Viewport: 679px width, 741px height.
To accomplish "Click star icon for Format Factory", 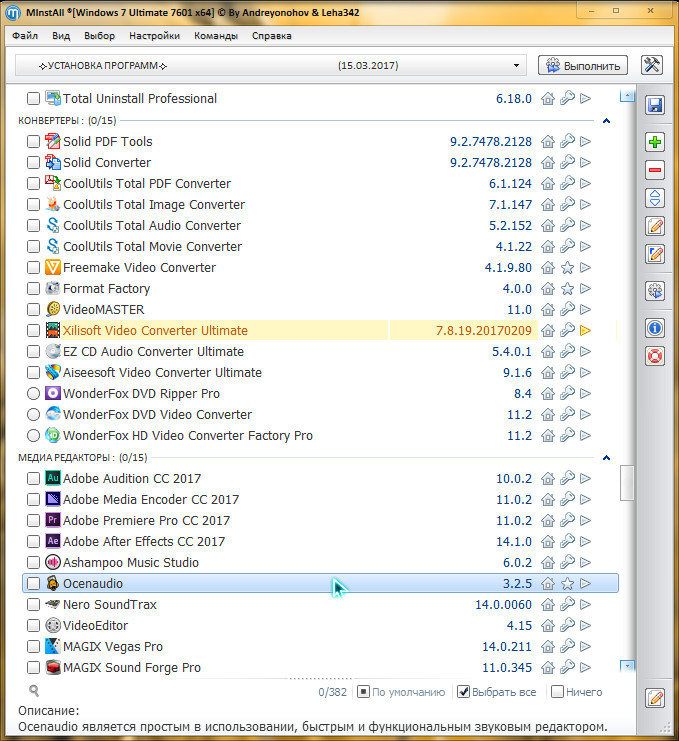I will tap(567, 288).
